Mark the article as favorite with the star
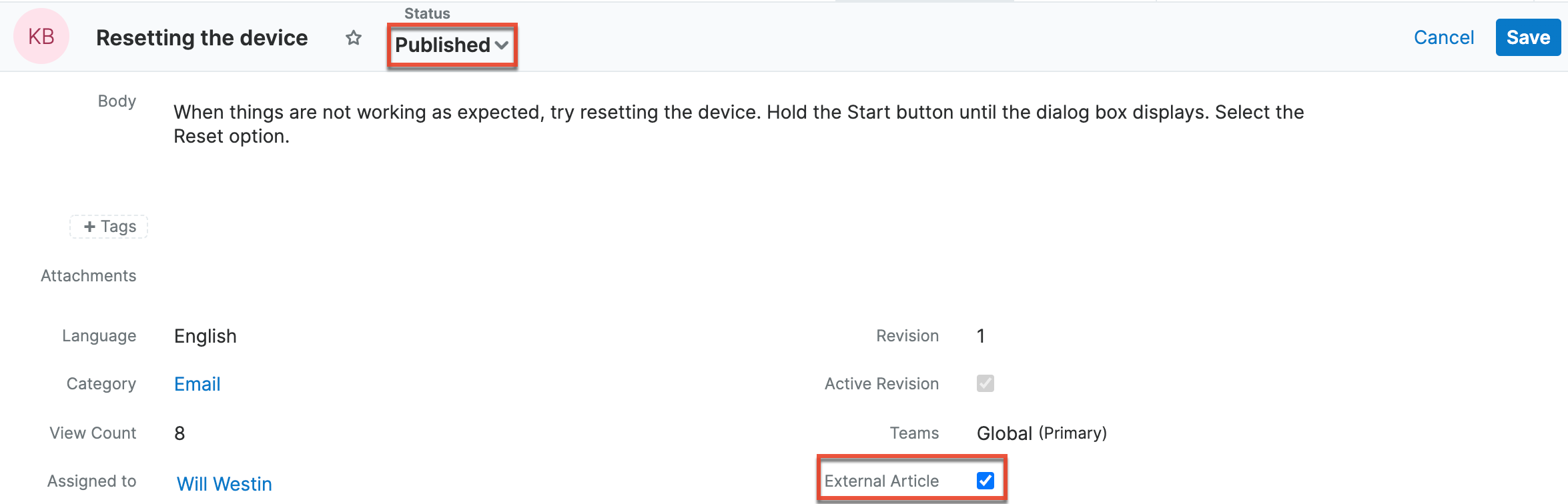Viewport: 1568px width, 504px height. tap(354, 38)
